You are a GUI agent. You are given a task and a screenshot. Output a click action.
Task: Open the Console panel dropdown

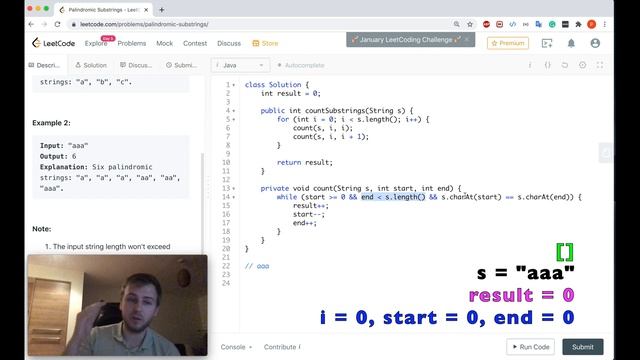click(x=236, y=347)
